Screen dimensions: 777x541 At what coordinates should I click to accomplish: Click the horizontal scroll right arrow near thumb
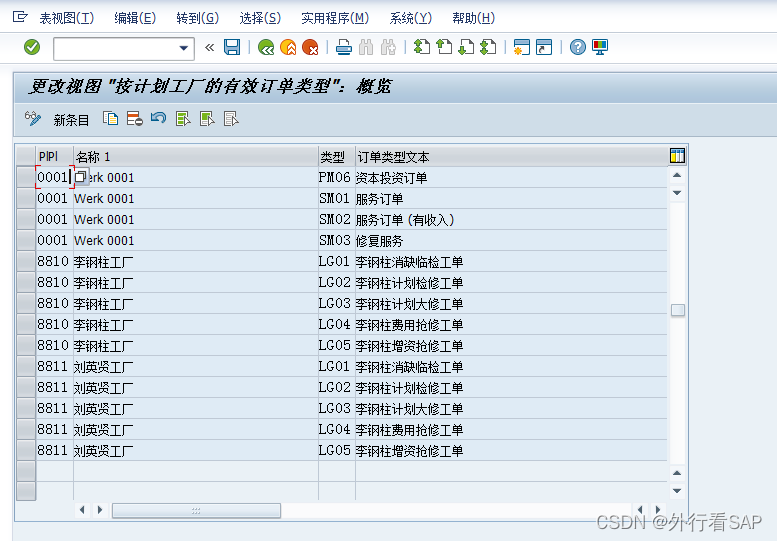pos(100,510)
